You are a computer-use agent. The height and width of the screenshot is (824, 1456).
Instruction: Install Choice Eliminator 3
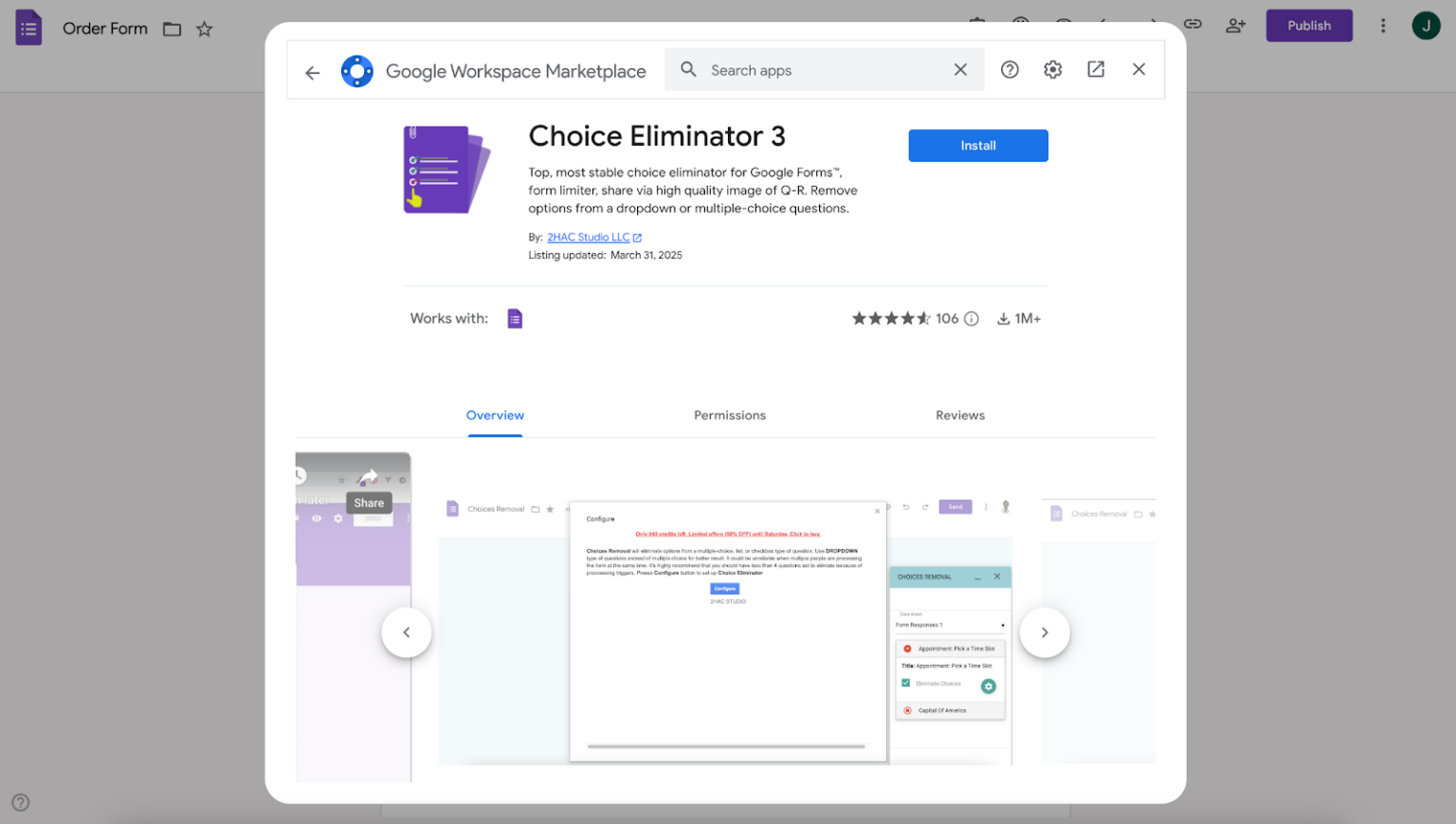[x=977, y=145]
